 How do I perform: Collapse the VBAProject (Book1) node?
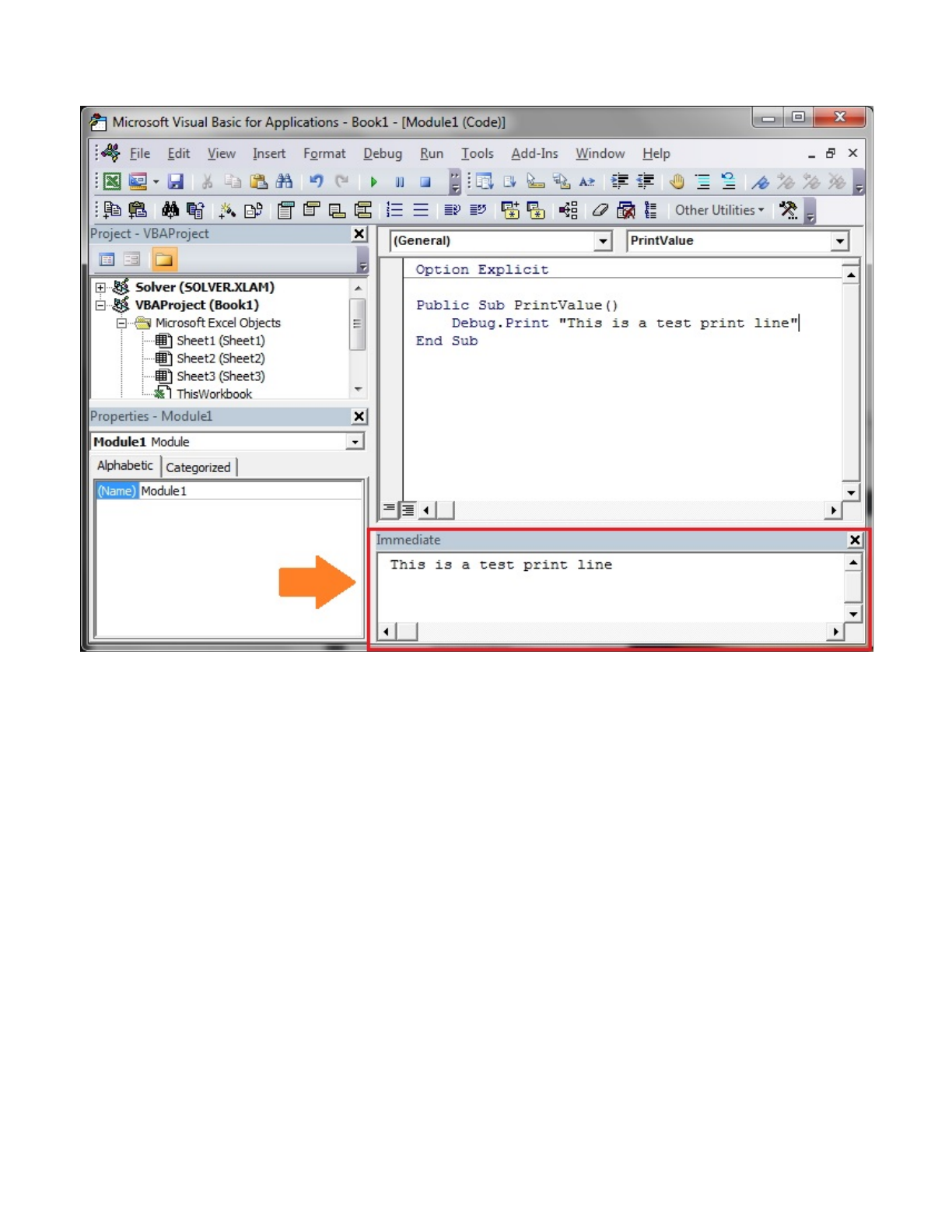(100, 306)
